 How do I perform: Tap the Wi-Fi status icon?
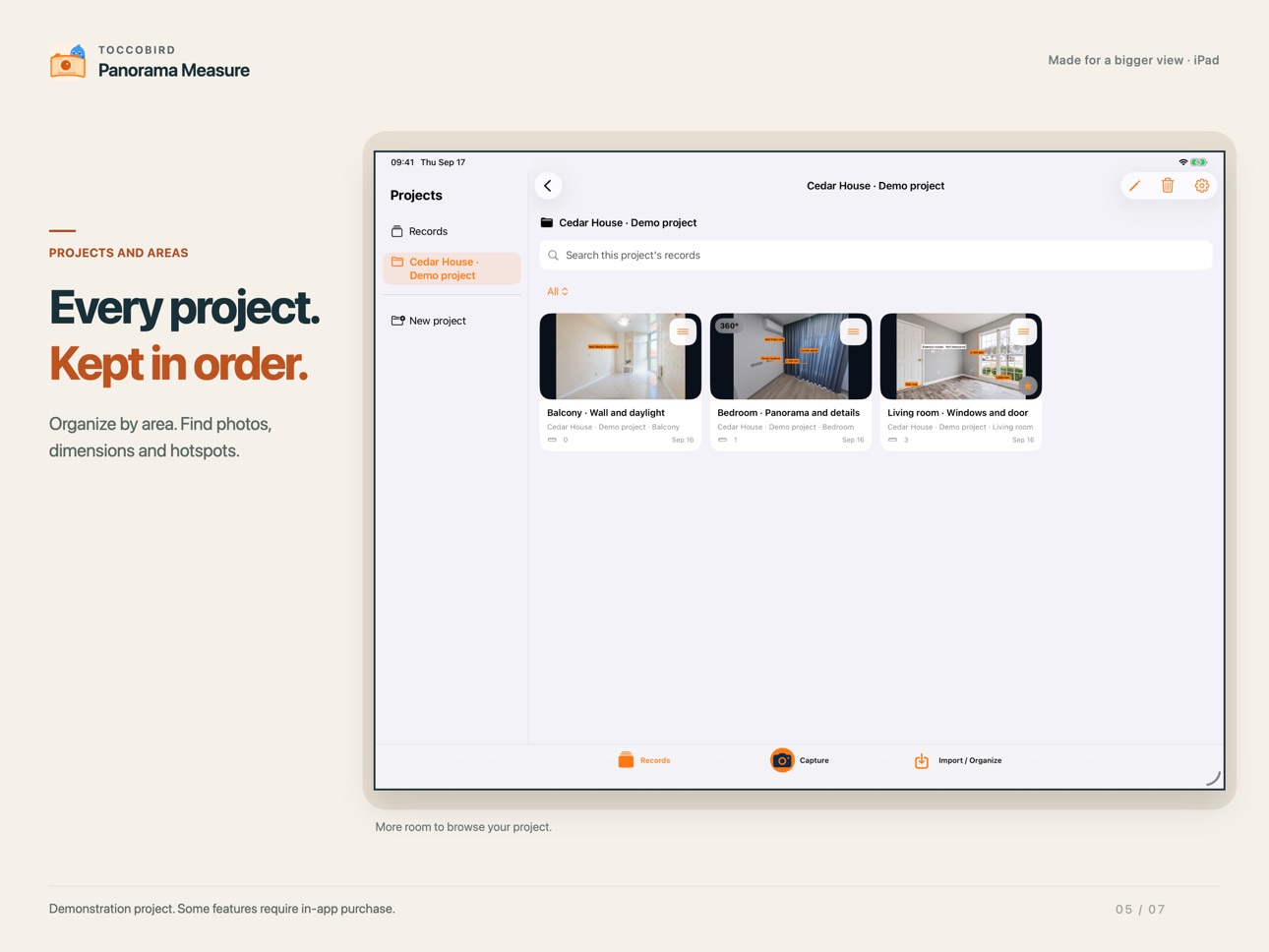(x=1182, y=162)
